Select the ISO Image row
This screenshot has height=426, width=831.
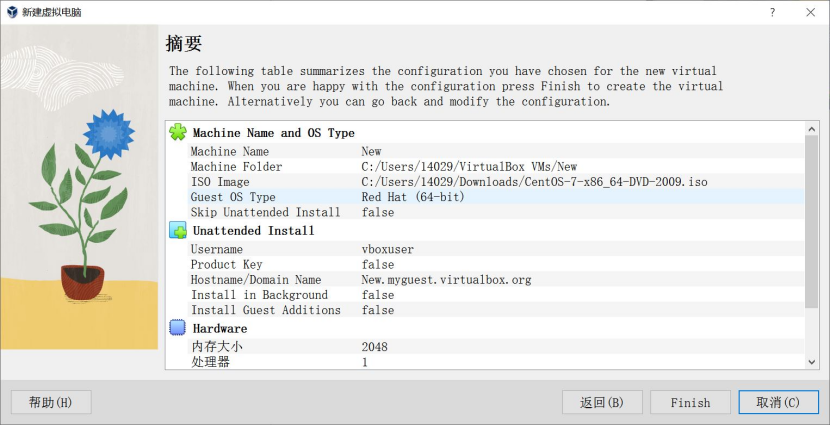coord(496,182)
